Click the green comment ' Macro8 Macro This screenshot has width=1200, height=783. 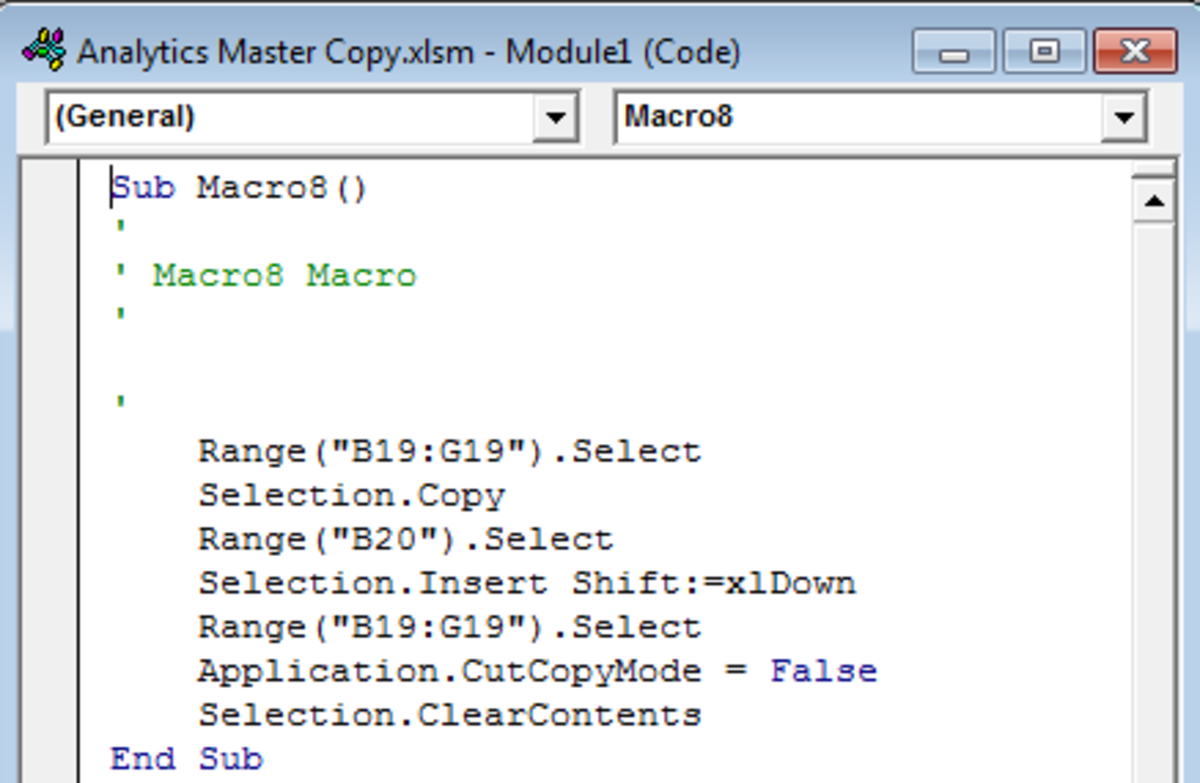(284, 275)
